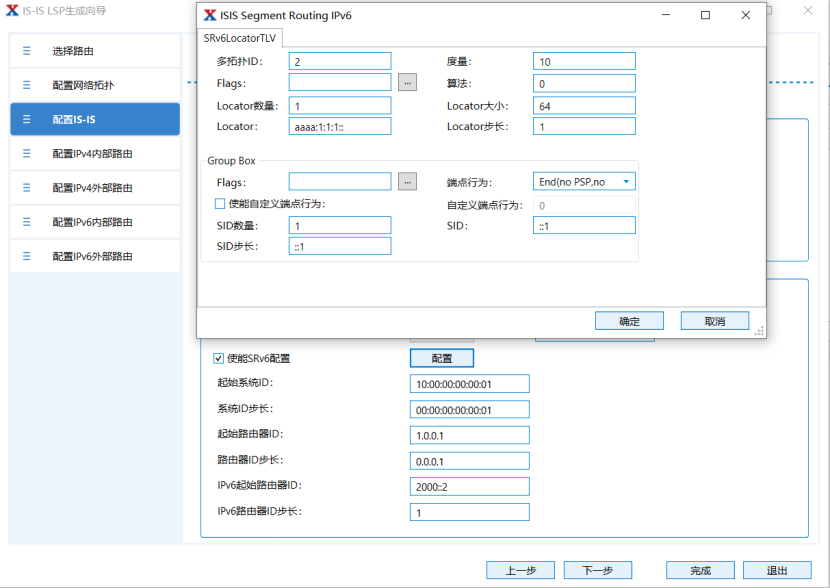Open SRv6 settings with 配置 button

tap(441, 358)
